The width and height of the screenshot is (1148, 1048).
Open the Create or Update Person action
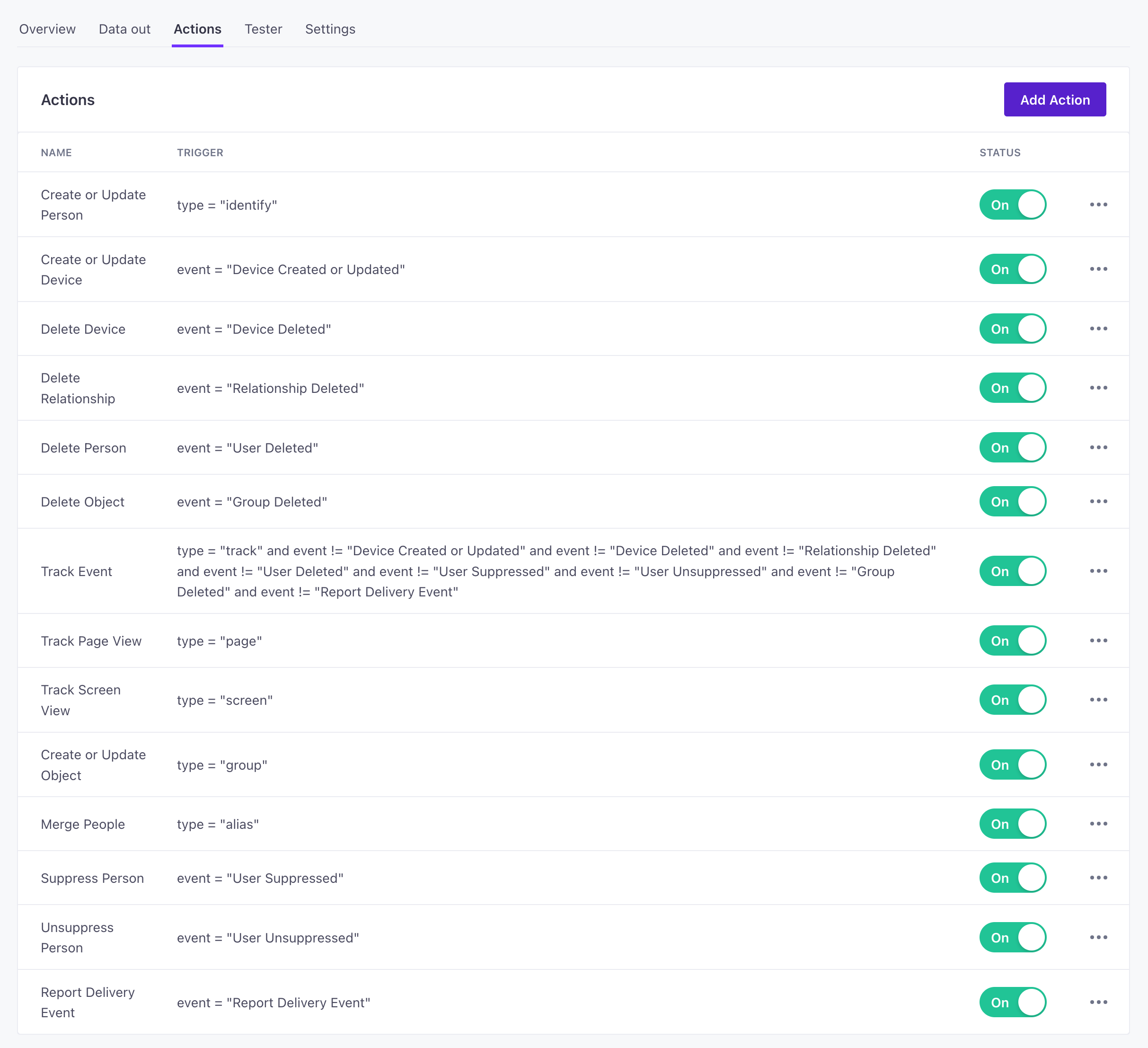pos(93,205)
